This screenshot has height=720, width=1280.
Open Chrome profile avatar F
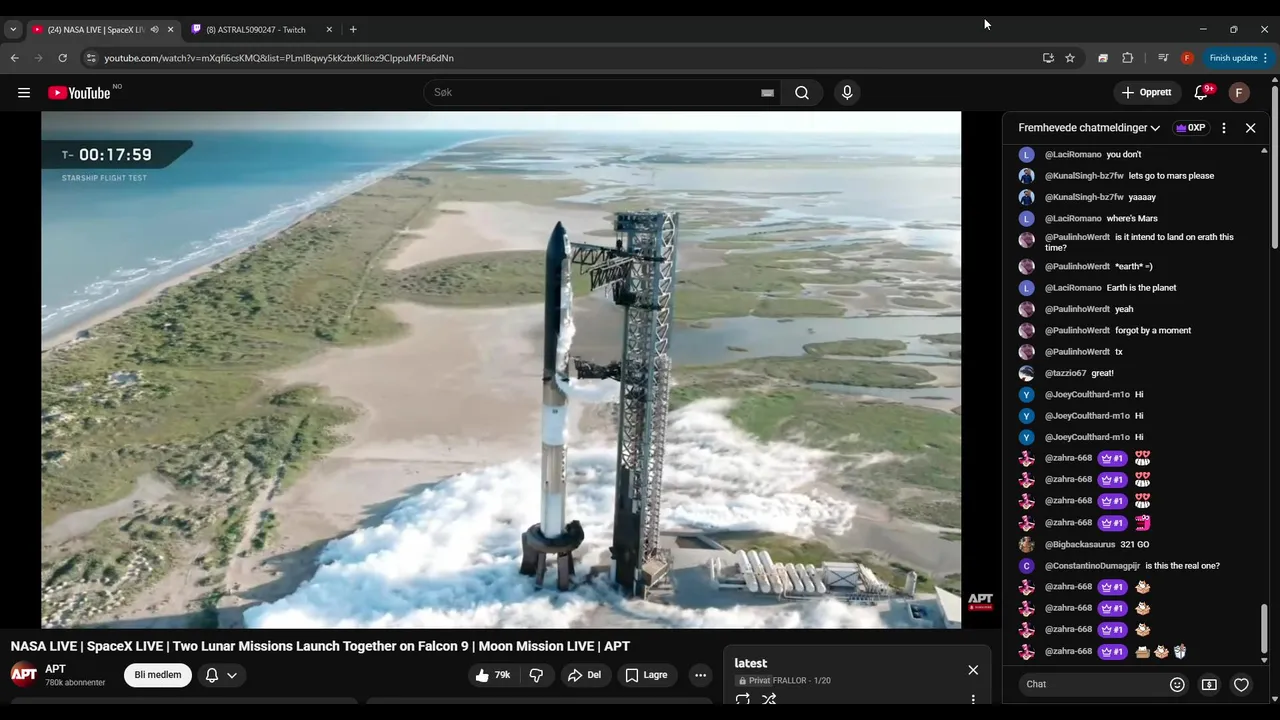pyautogui.click(x=1187, y=58)
